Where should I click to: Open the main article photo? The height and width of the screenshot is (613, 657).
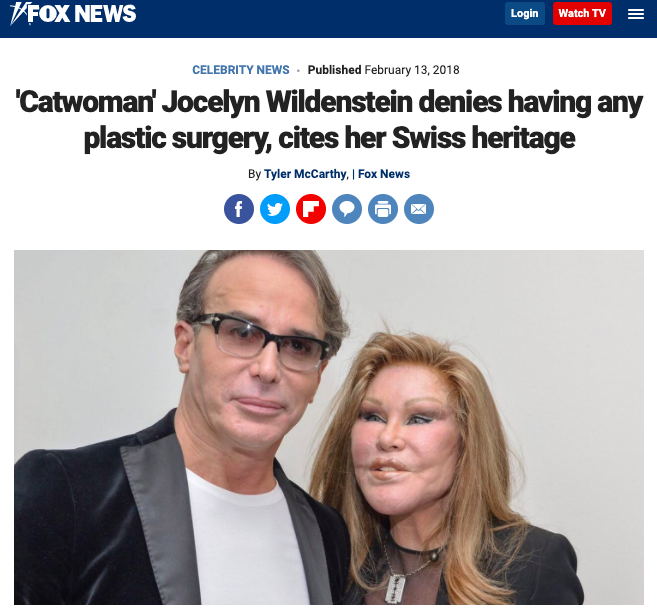(329, 427)
